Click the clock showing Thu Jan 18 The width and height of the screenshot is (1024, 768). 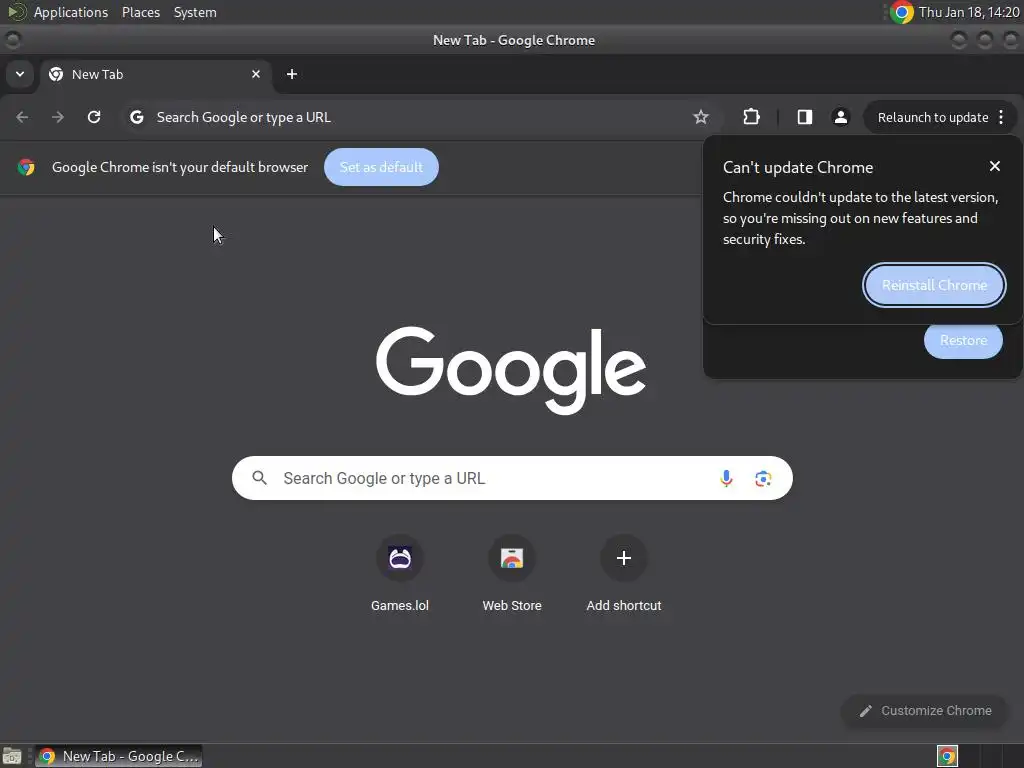pyautogui.click(x=968, y=12)
